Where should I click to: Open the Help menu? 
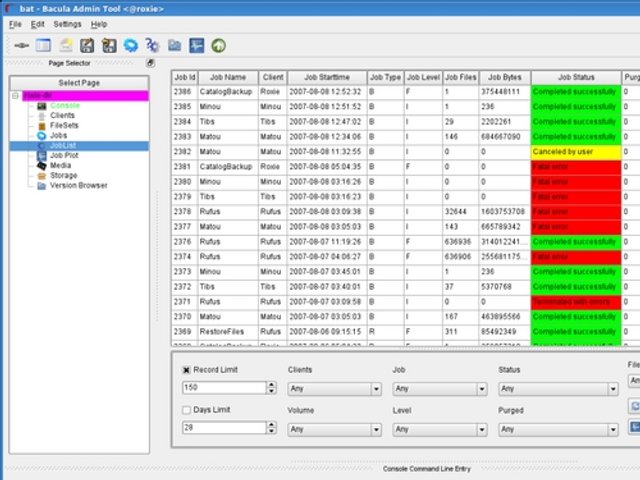(99, 24)
